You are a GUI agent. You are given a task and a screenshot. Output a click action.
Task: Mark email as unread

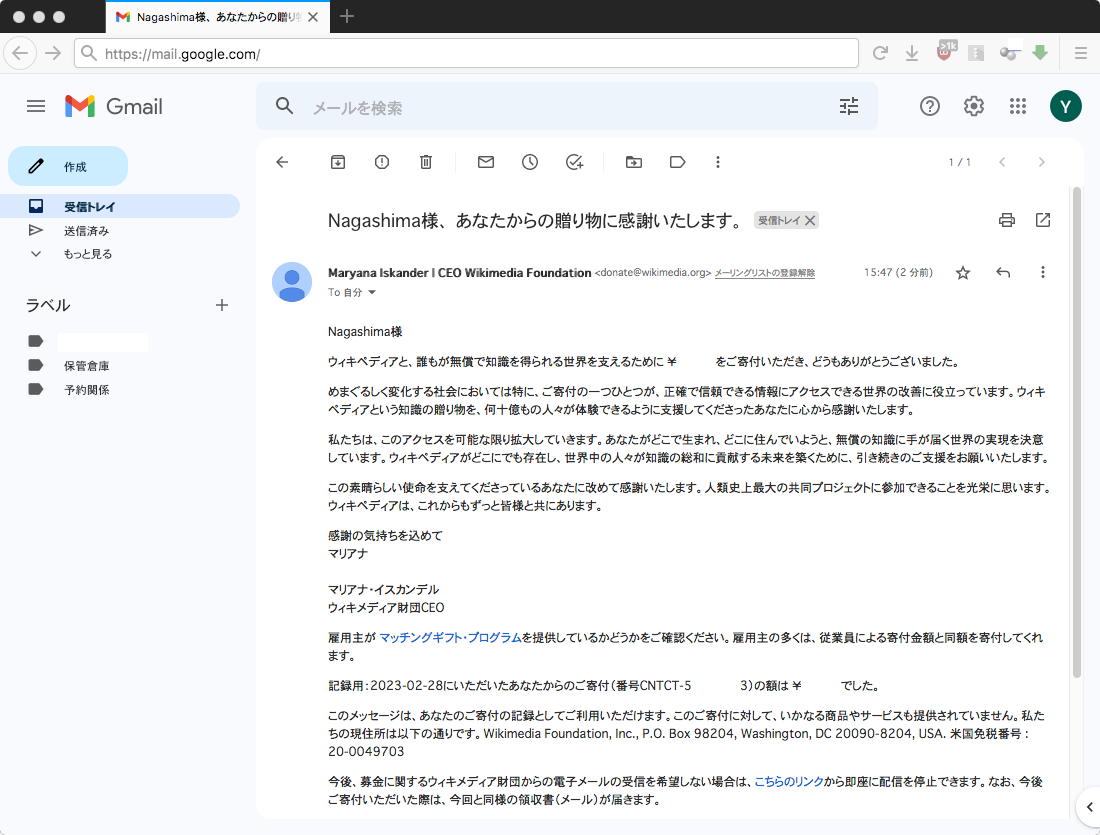485,162
